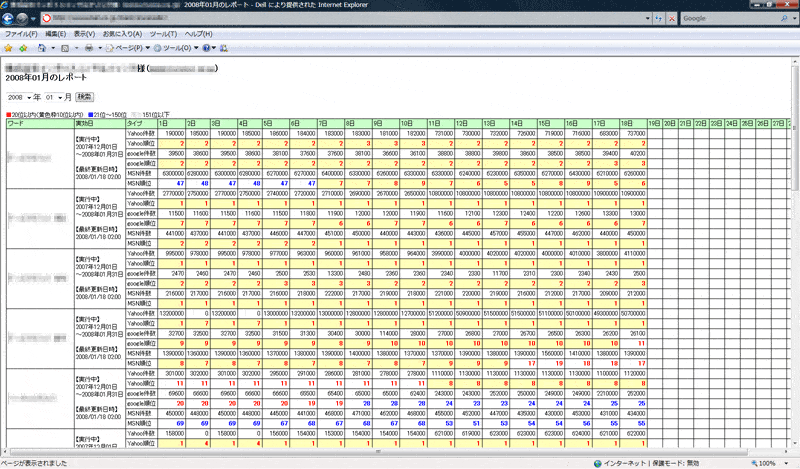Click the Internet zone globe status icon

tap(598, 463)
